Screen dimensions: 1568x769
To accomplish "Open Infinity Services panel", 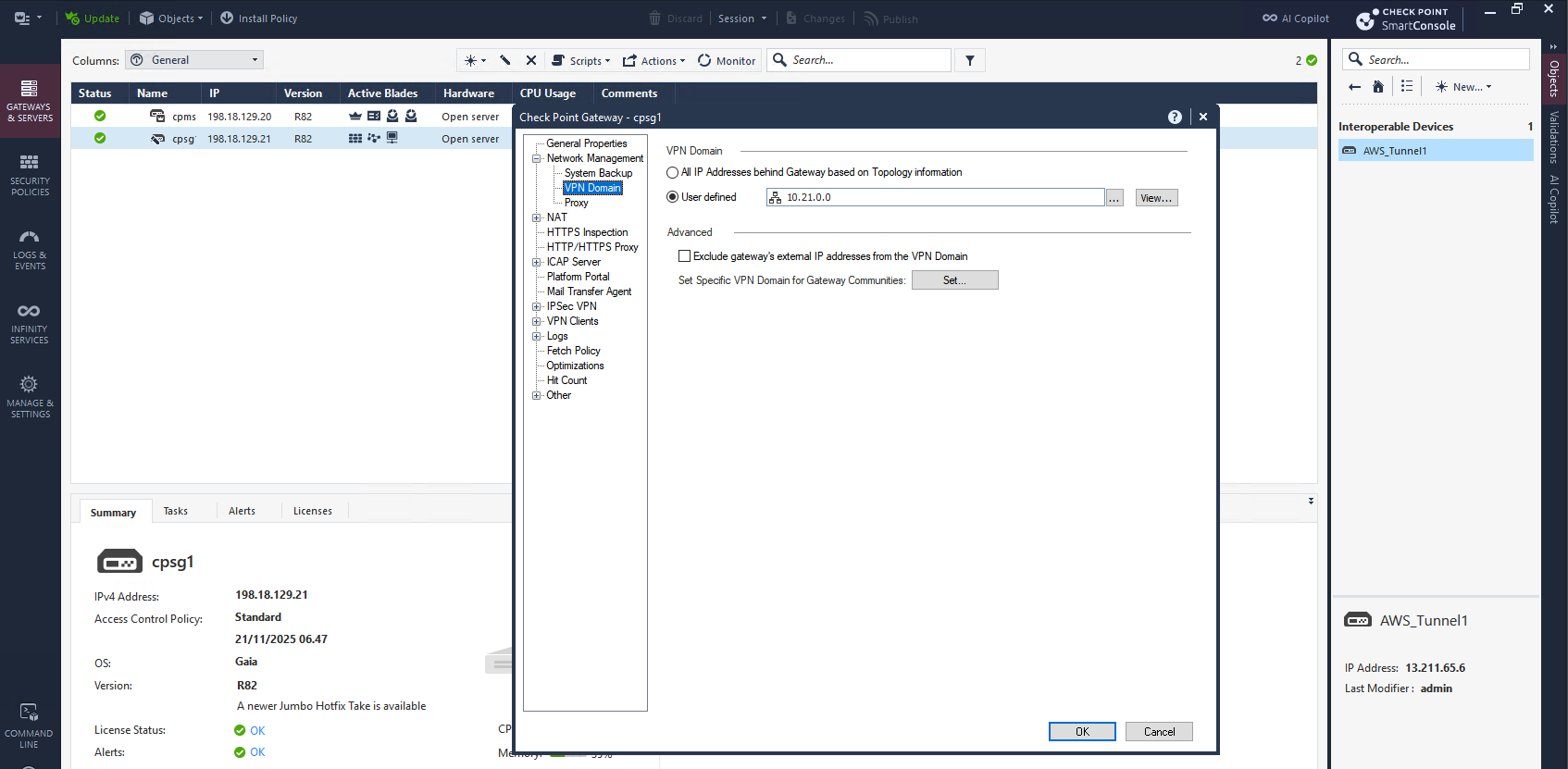I will (30, 323).
